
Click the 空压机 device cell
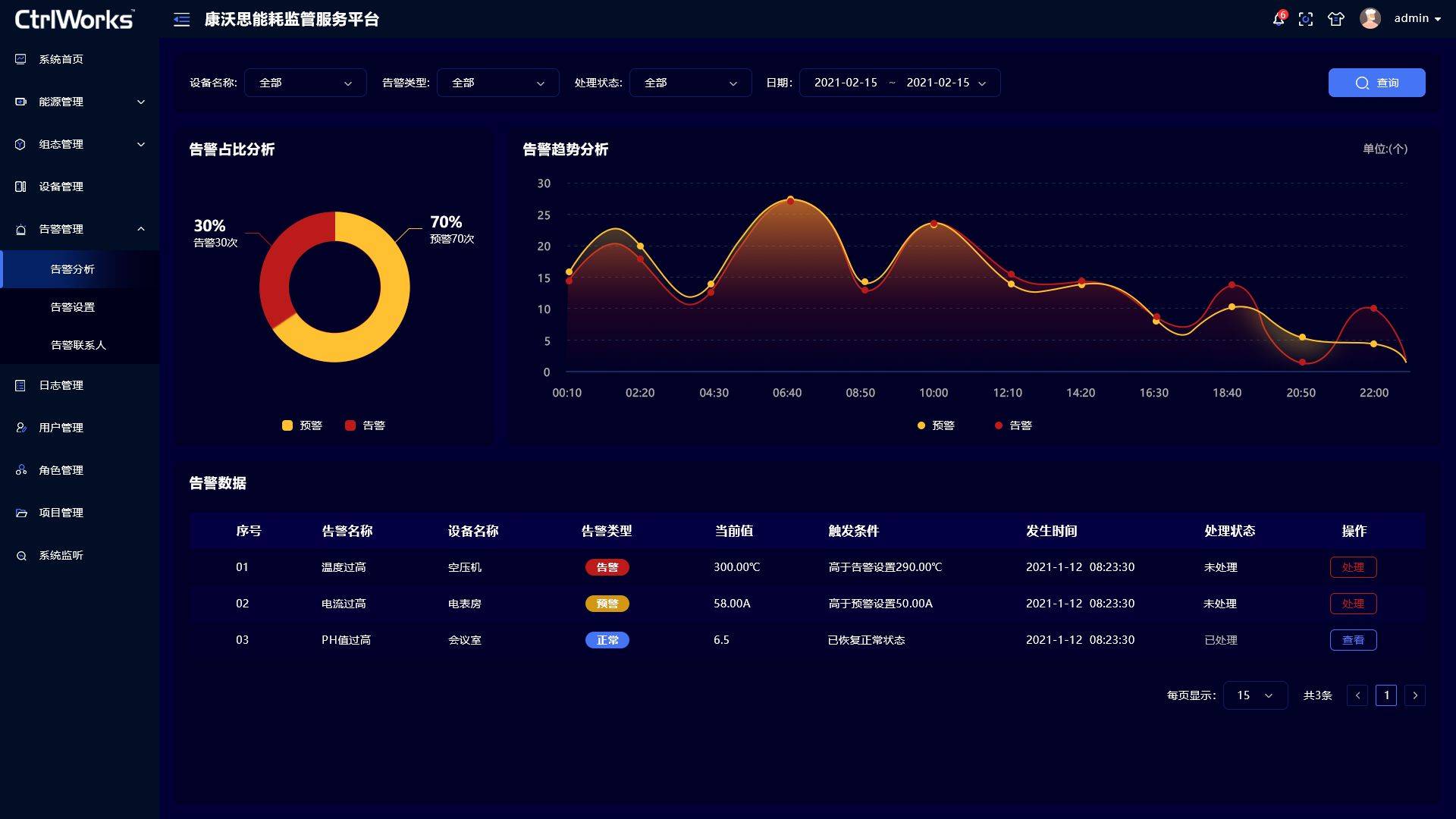coord(464,567)
